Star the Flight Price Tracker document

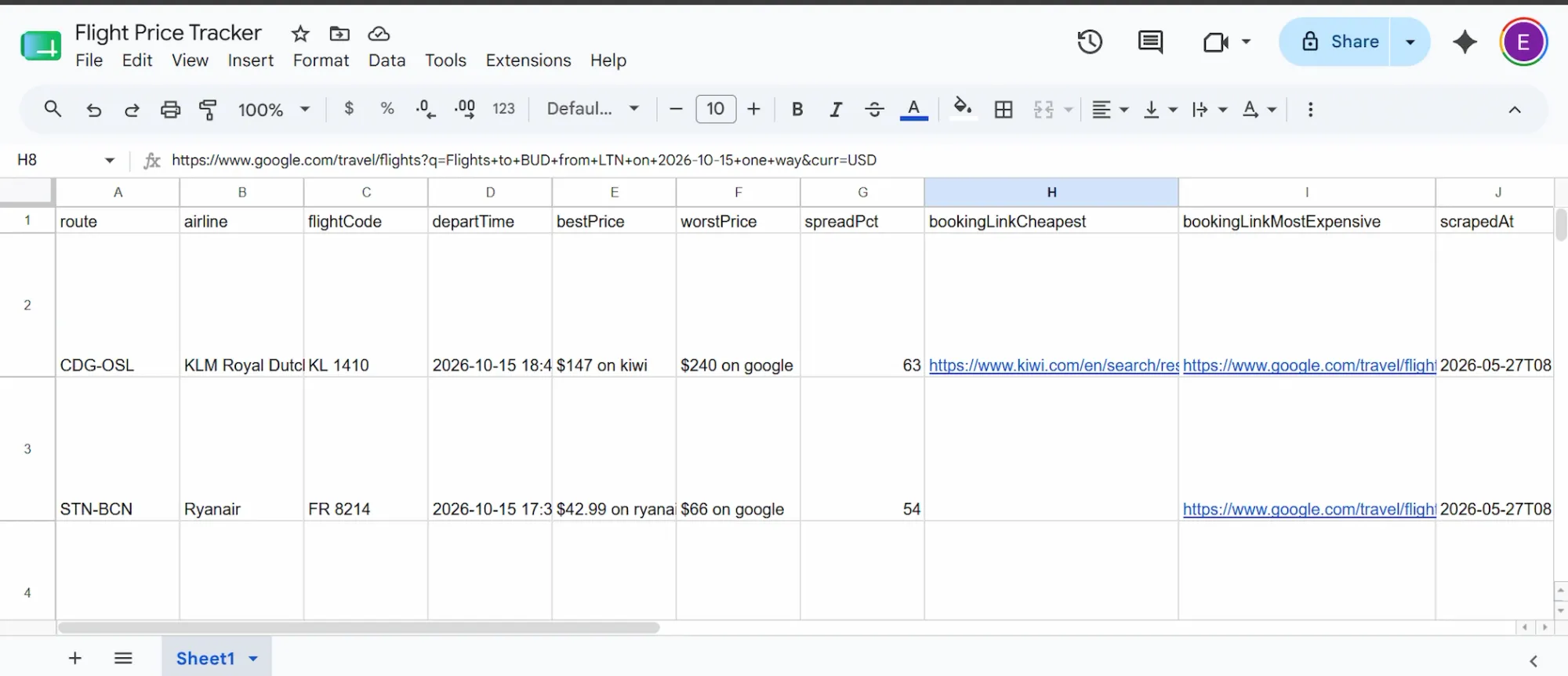pyautogui.click(x=300, y=34)
